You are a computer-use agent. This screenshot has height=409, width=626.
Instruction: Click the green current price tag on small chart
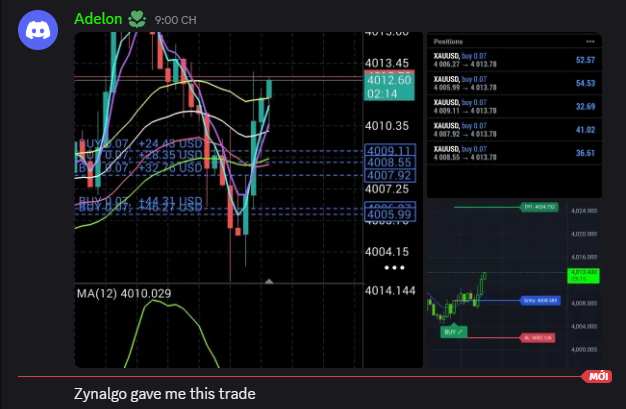[583, 276]
